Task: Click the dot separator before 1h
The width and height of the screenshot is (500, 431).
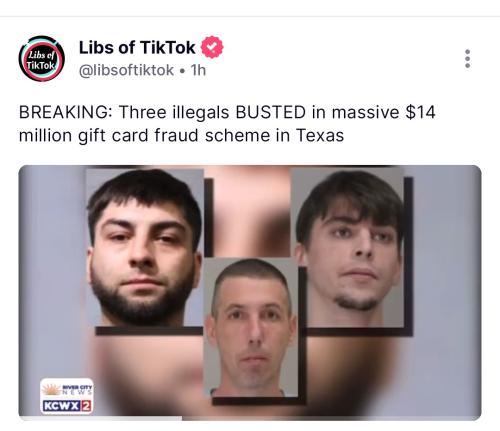Action: click(x=182, y=71)
